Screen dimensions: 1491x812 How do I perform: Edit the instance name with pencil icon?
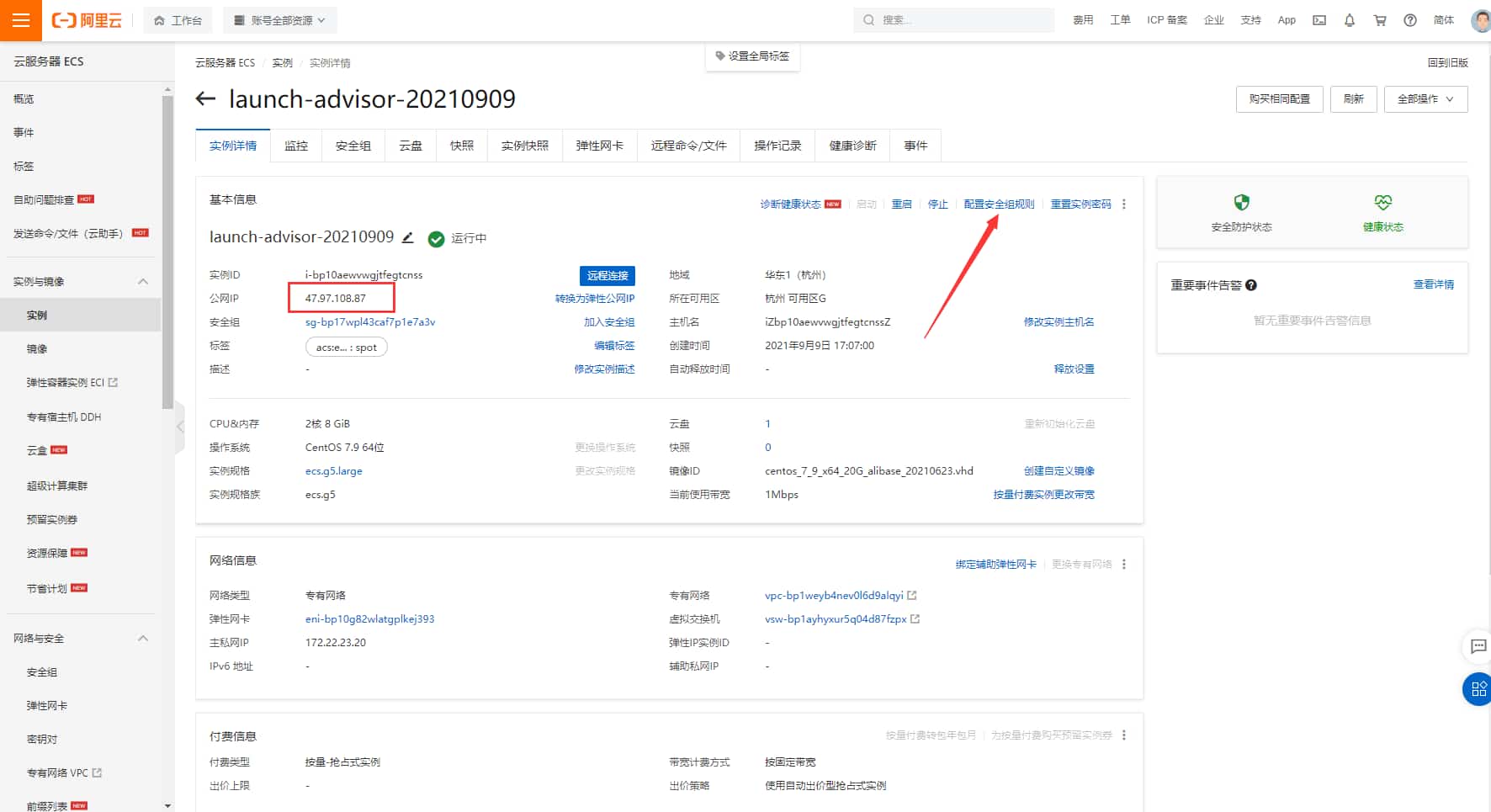coord(408,237)
